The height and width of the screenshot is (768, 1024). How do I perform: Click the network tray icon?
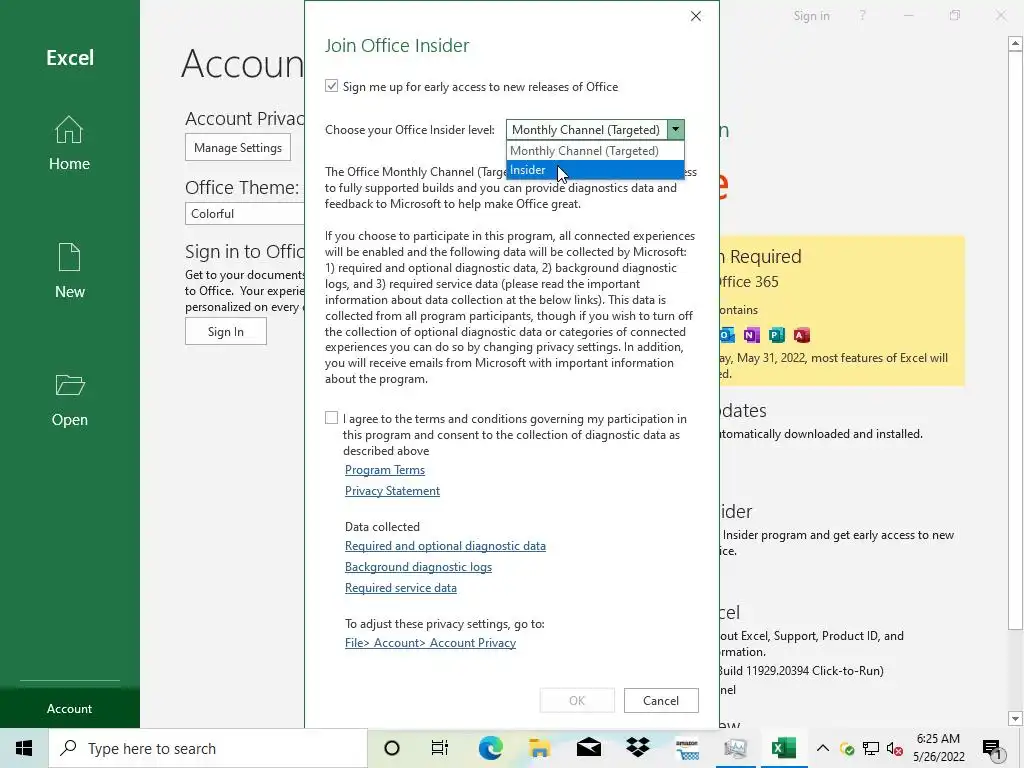[871, 749]
